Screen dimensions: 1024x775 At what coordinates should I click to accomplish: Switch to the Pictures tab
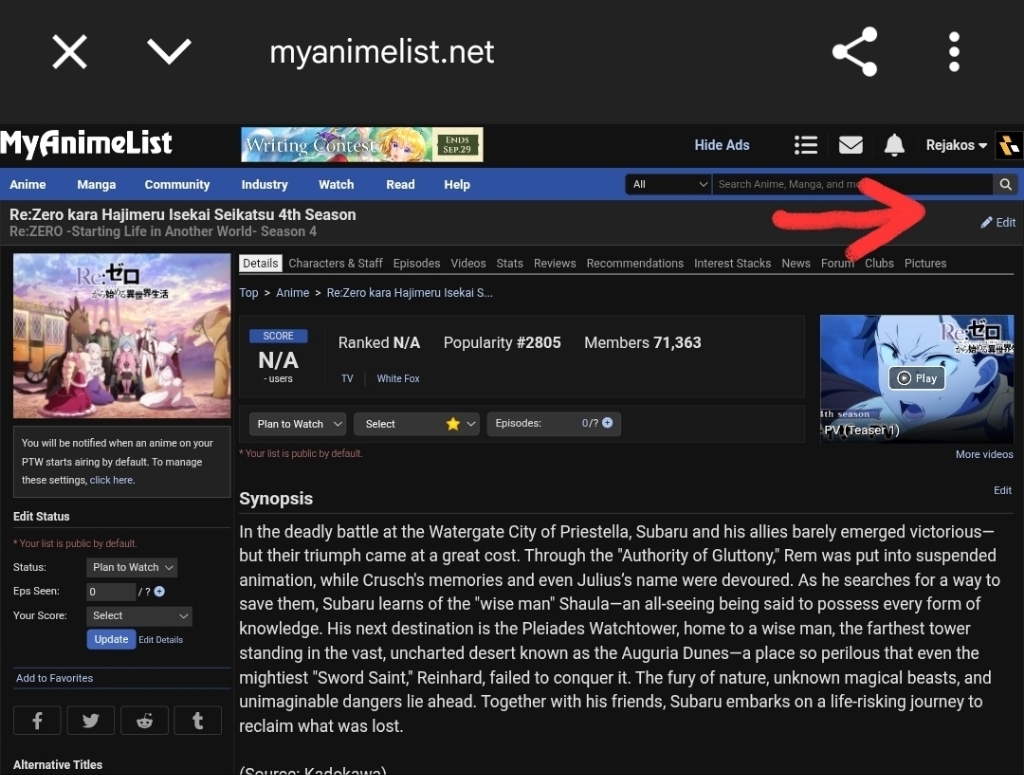point(925,263)
